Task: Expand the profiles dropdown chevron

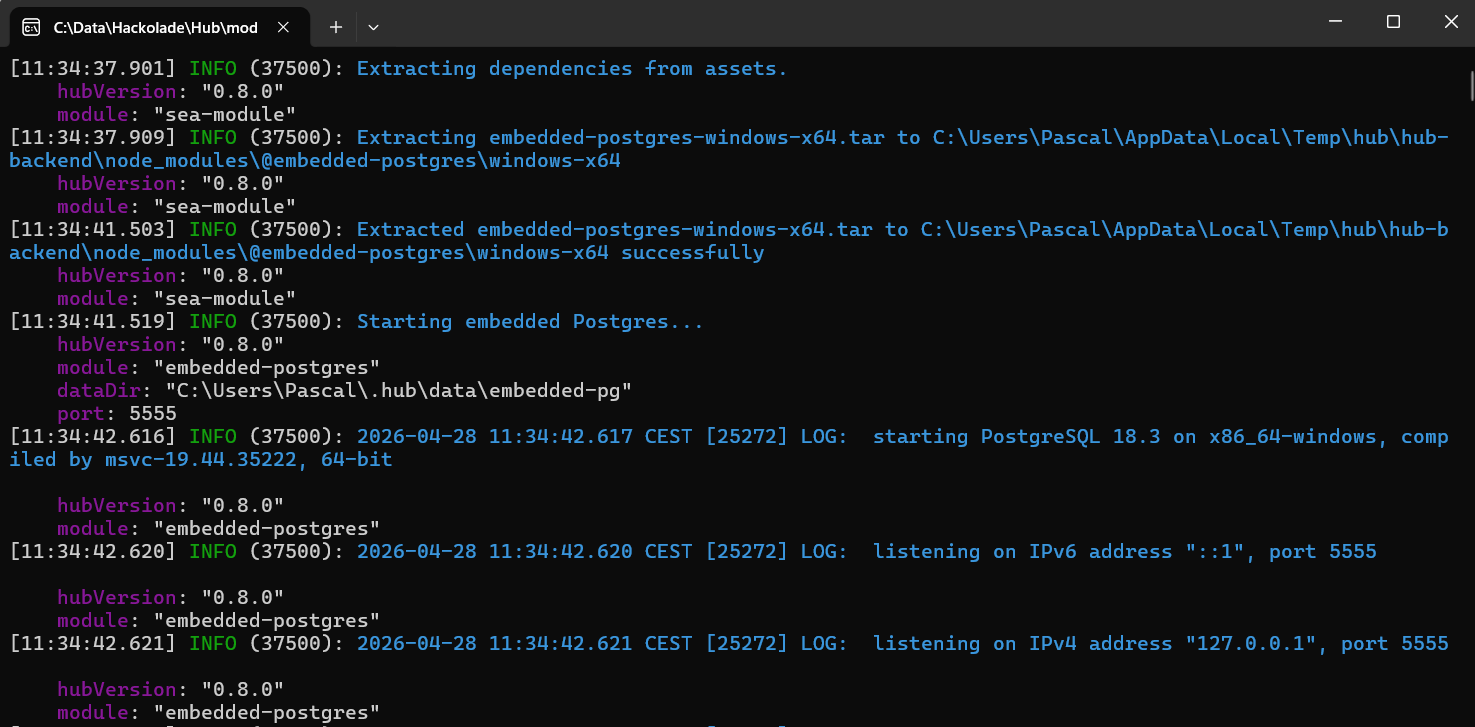Action: click(x=373, y=27)
